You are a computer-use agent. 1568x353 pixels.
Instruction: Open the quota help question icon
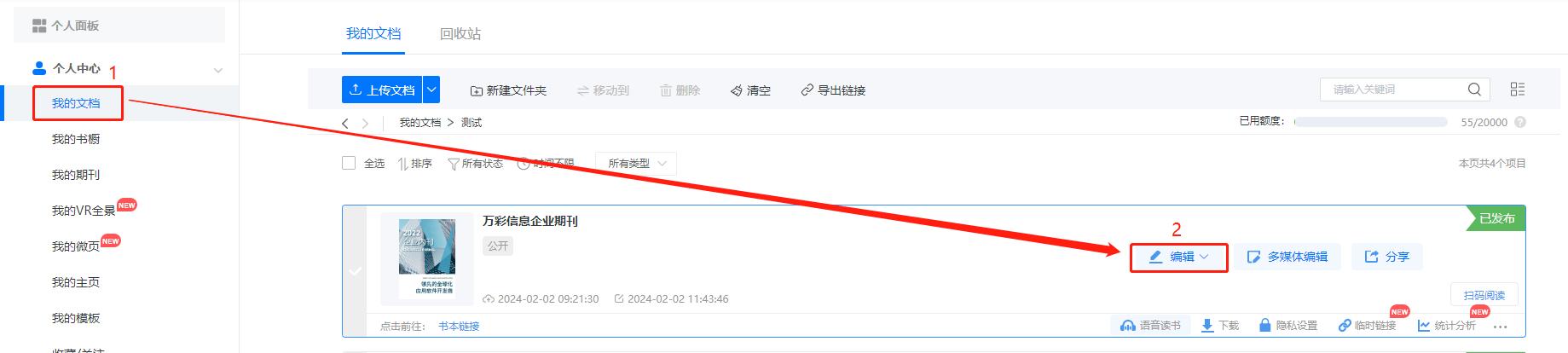pyautogui.click(x=1520, y=122)
